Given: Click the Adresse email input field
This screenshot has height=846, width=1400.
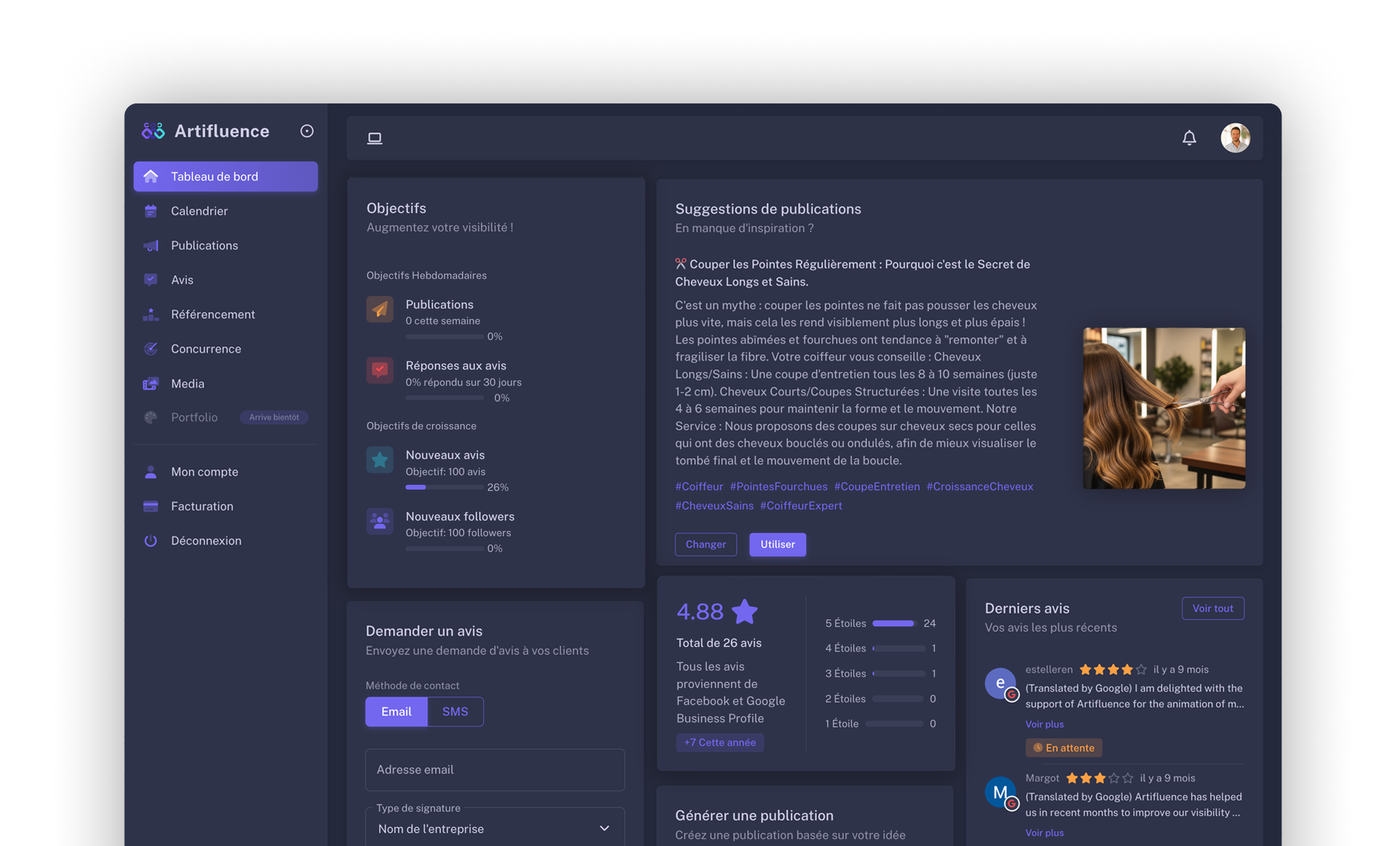Looking at the screenshot, I should 494,769.
